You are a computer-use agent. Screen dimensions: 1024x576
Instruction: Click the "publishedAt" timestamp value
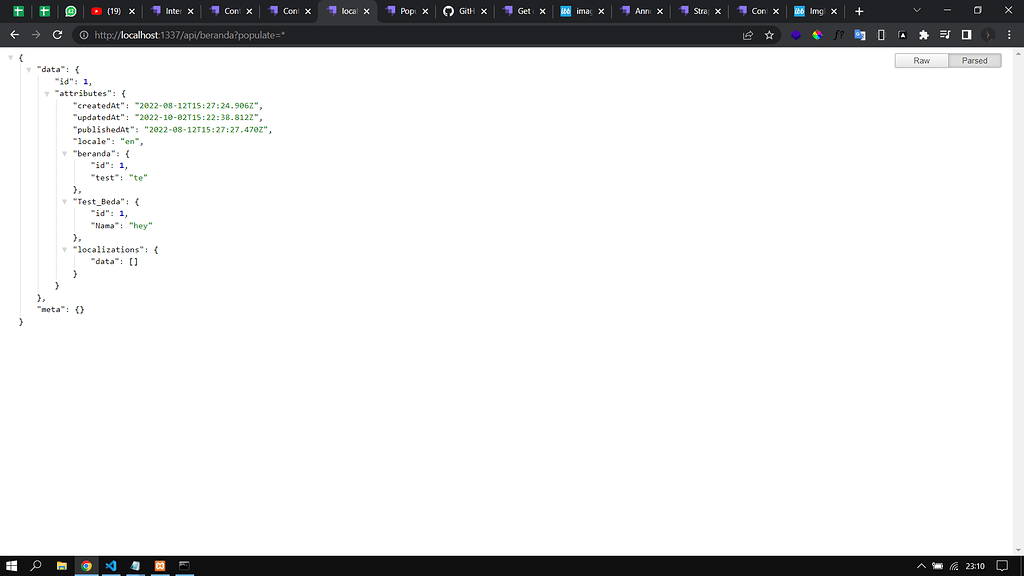point(206,130)
